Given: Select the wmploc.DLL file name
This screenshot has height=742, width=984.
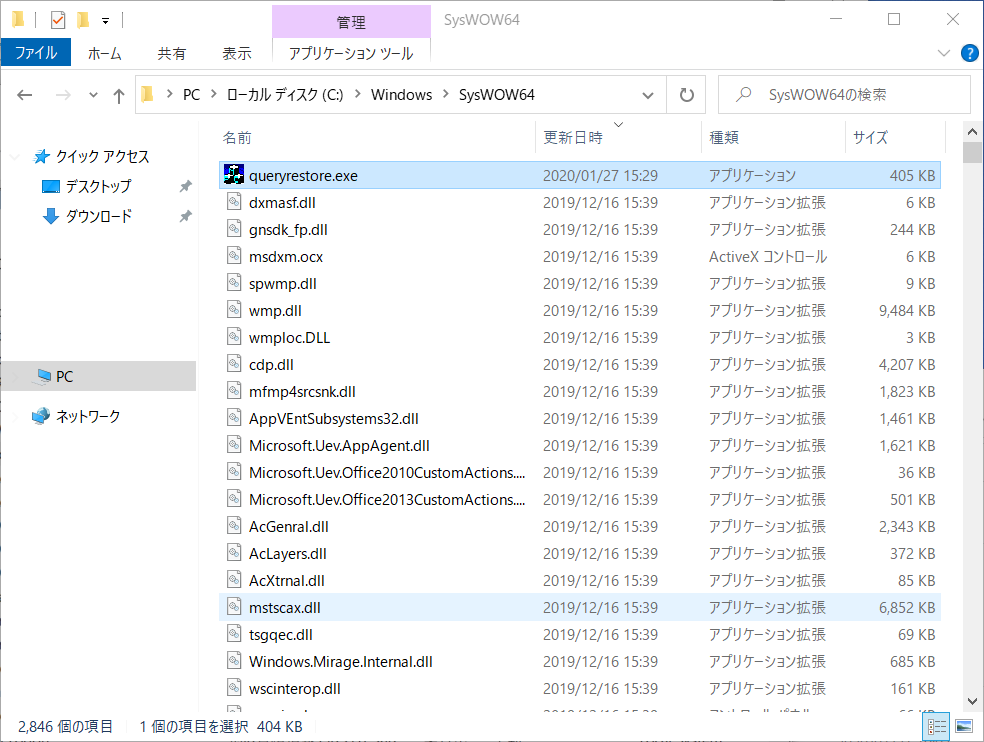Looking at the screenshot, I should pos(289,338).
